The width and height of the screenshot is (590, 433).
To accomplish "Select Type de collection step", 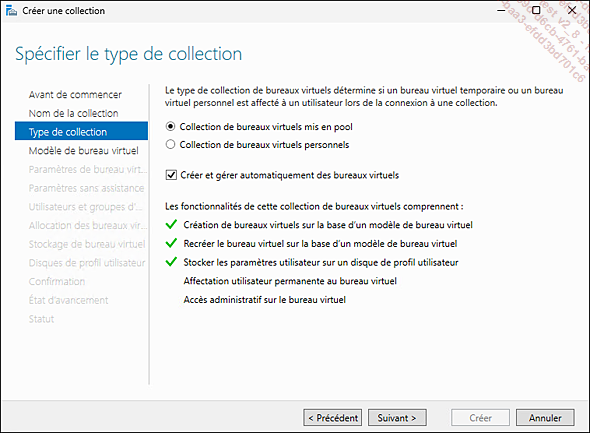I will click(x=81, y=131).
